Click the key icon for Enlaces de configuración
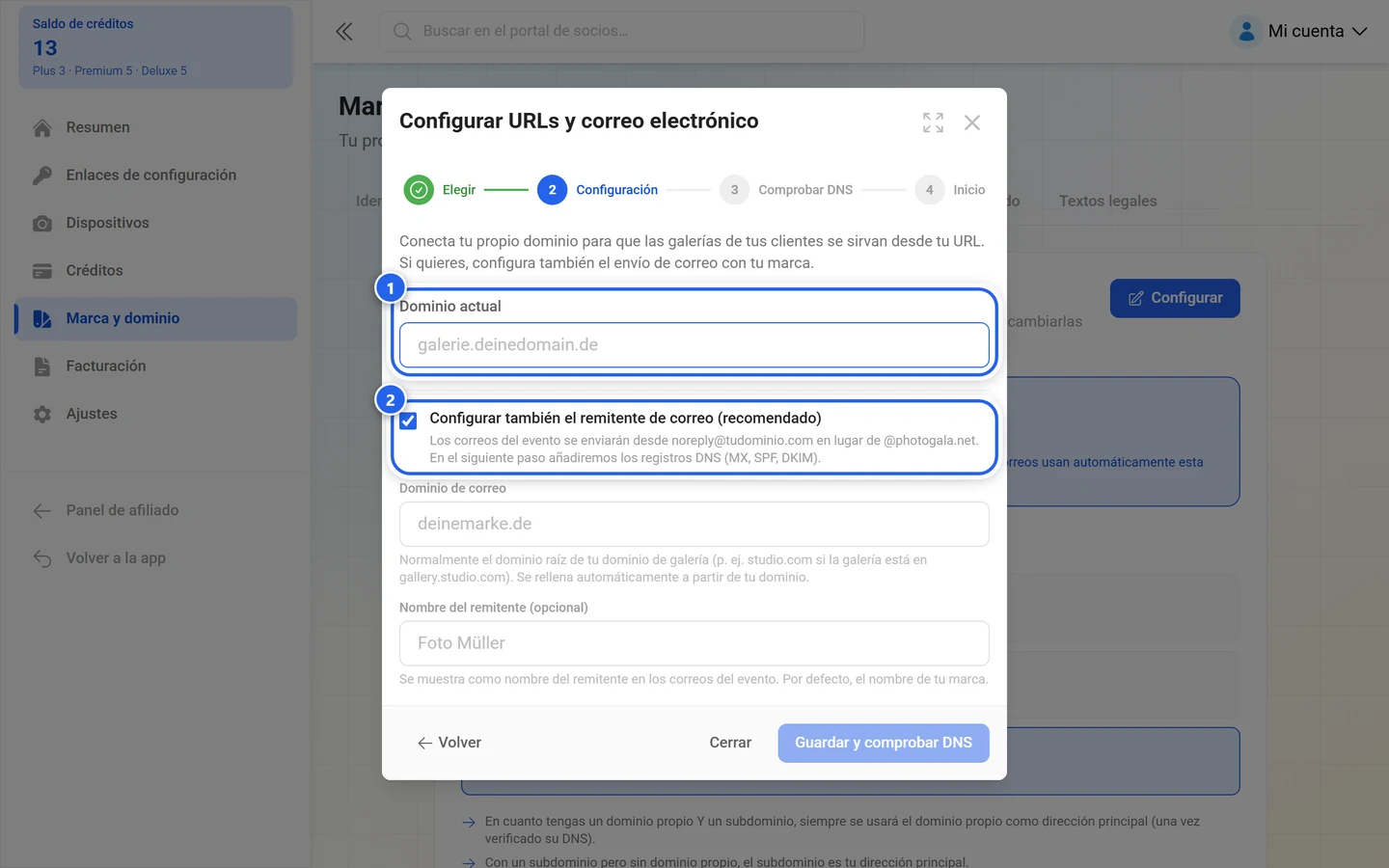1389x868 pixels. [x=42, y=176]
